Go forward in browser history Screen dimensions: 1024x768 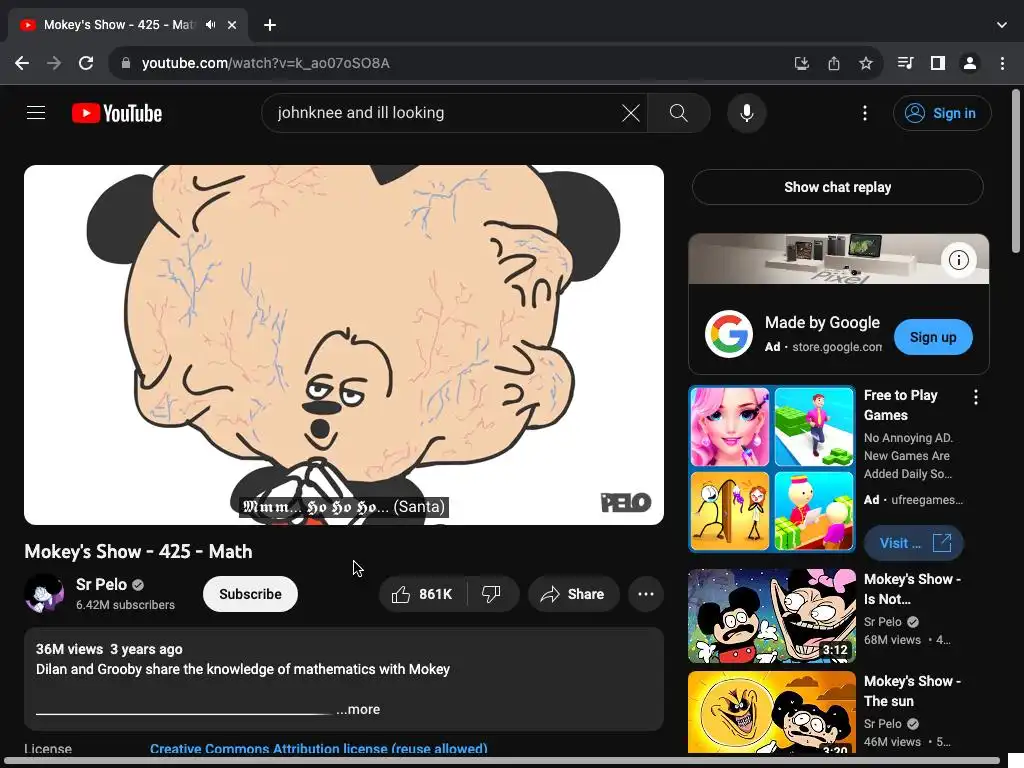tap(54, 63)
